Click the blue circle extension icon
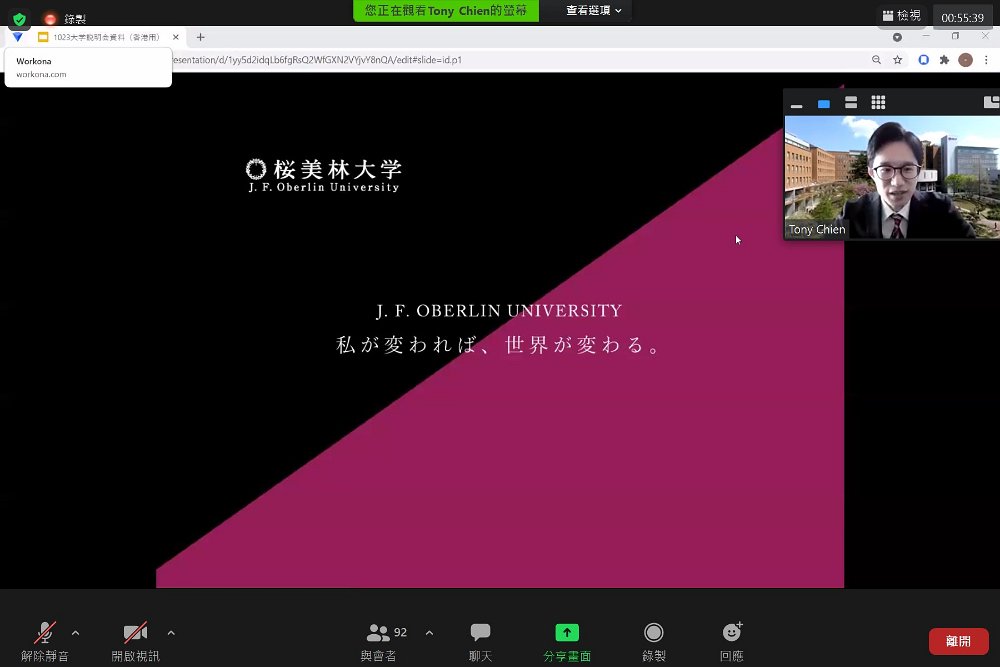 point(923,60)
